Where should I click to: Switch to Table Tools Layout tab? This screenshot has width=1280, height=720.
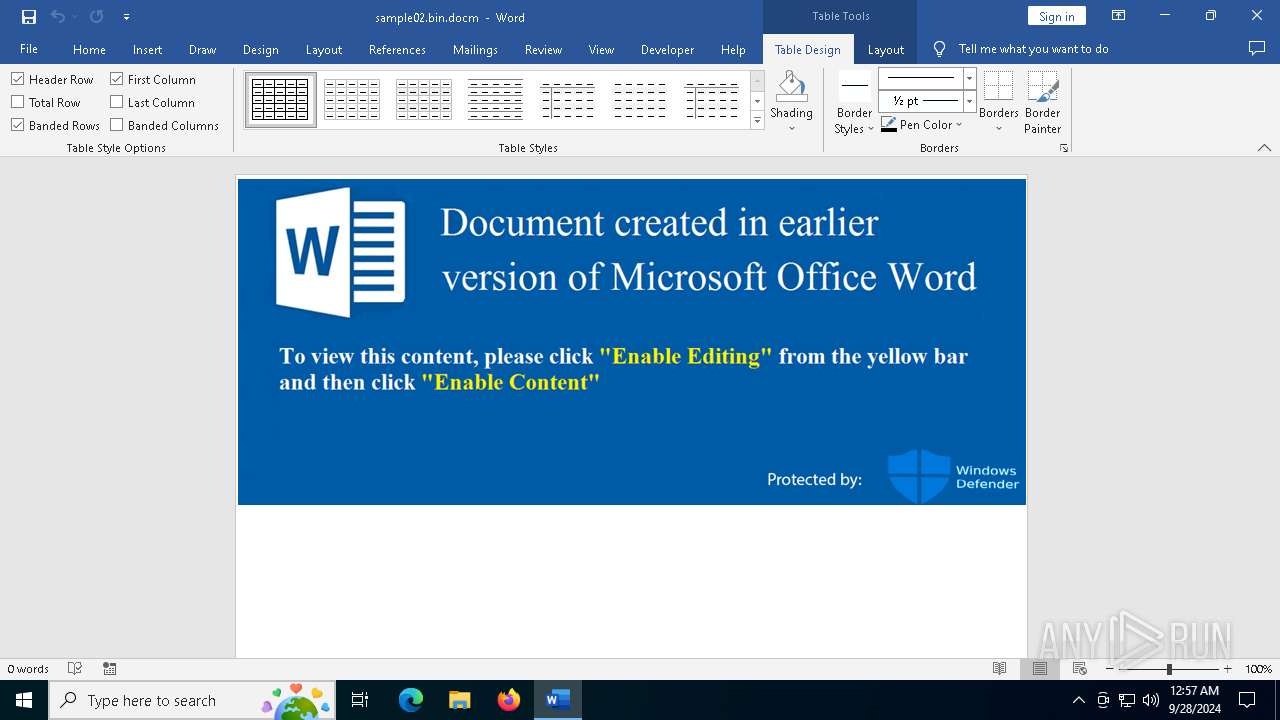(885, 49)
